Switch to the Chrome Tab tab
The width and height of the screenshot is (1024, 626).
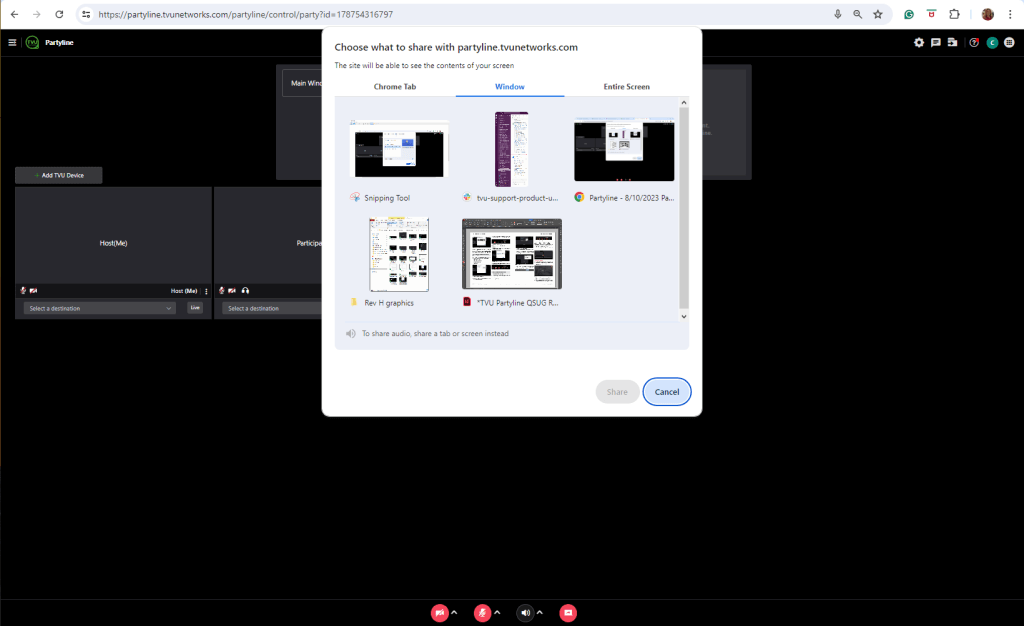click(394, 87)
